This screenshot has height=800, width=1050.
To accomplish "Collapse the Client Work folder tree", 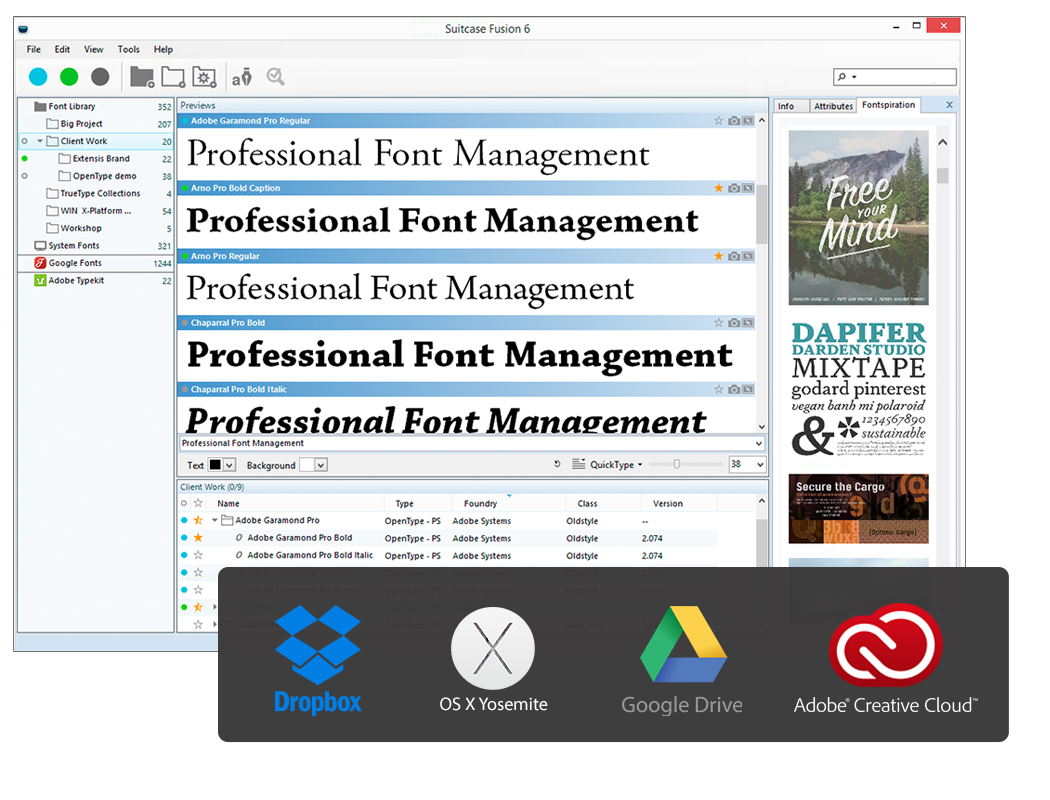I will pos(41,142).
